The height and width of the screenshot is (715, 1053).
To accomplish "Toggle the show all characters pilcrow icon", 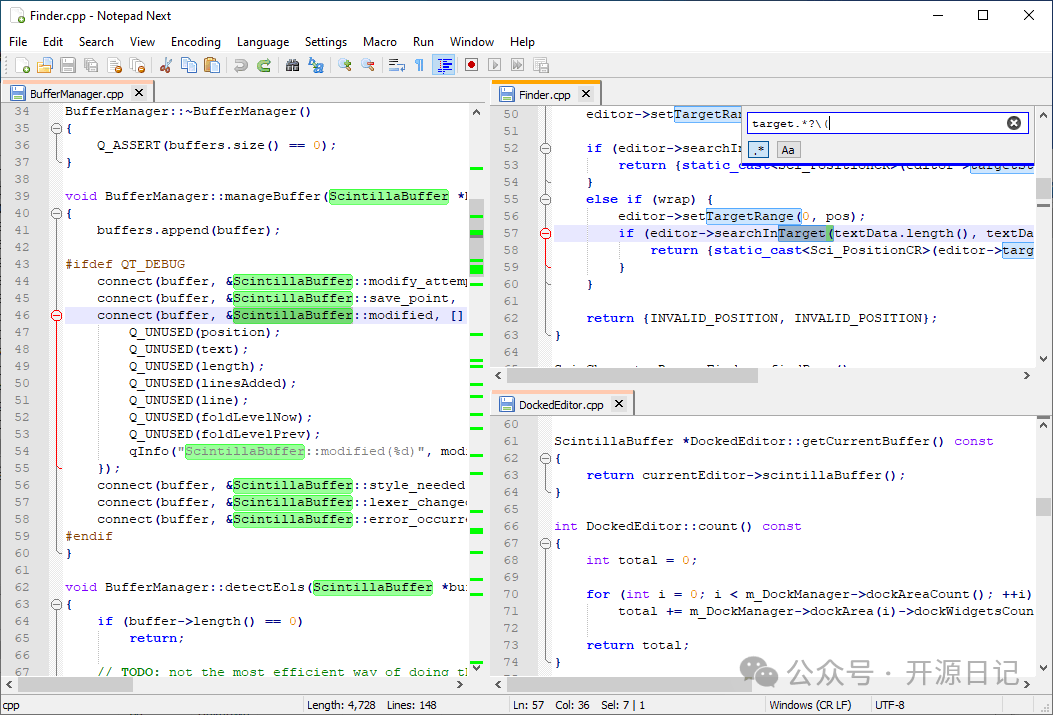I will pos(420,65).
